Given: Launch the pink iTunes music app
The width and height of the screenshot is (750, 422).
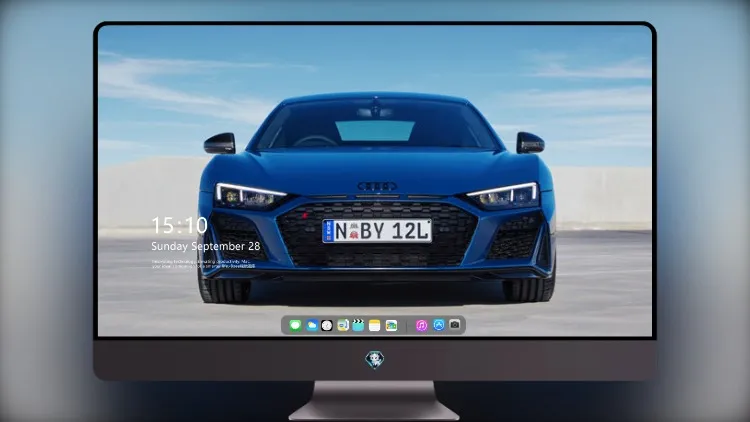Looking at the screenshot, I should [421, 325].
